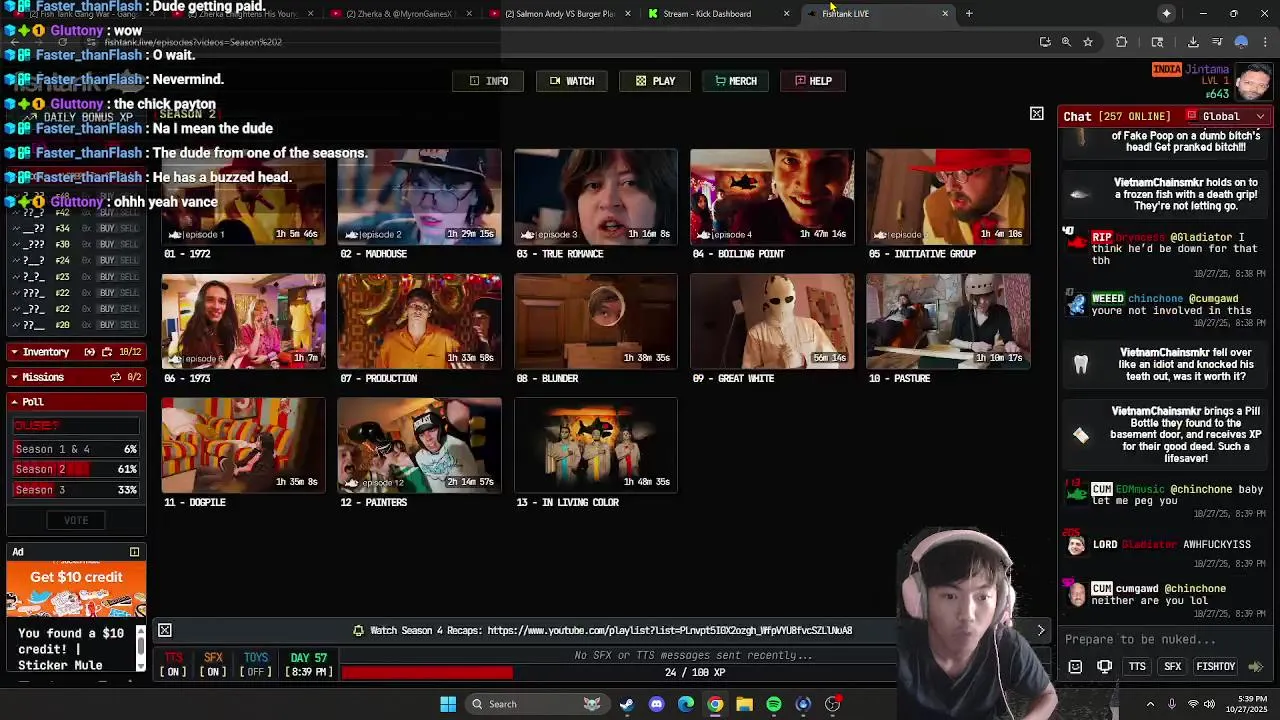
Task: Switch to Zherka & @MyronGainesX browser tab
Action: [x=398, y=14]
